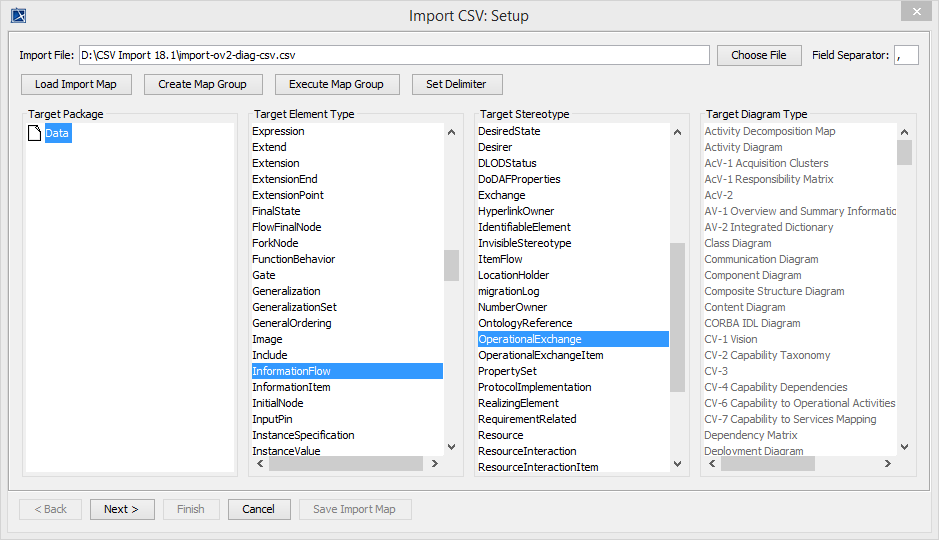Close the Import CSV Setup dialog
939x540 pixels.
(912, 11)
